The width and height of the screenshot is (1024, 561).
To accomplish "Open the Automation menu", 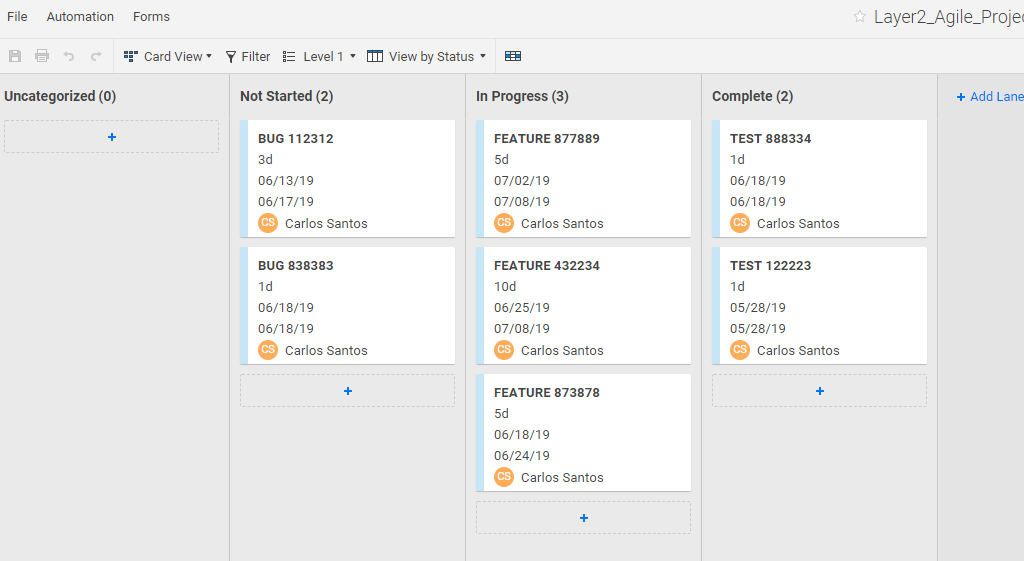I will pyautogui.click(x=80, y=17).
